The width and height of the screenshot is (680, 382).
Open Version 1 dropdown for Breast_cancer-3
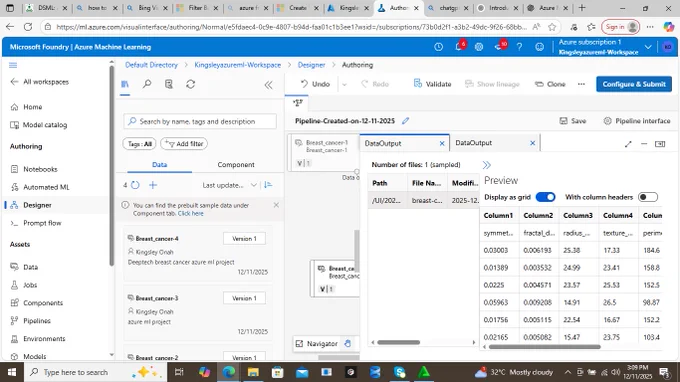click(244, 298)
